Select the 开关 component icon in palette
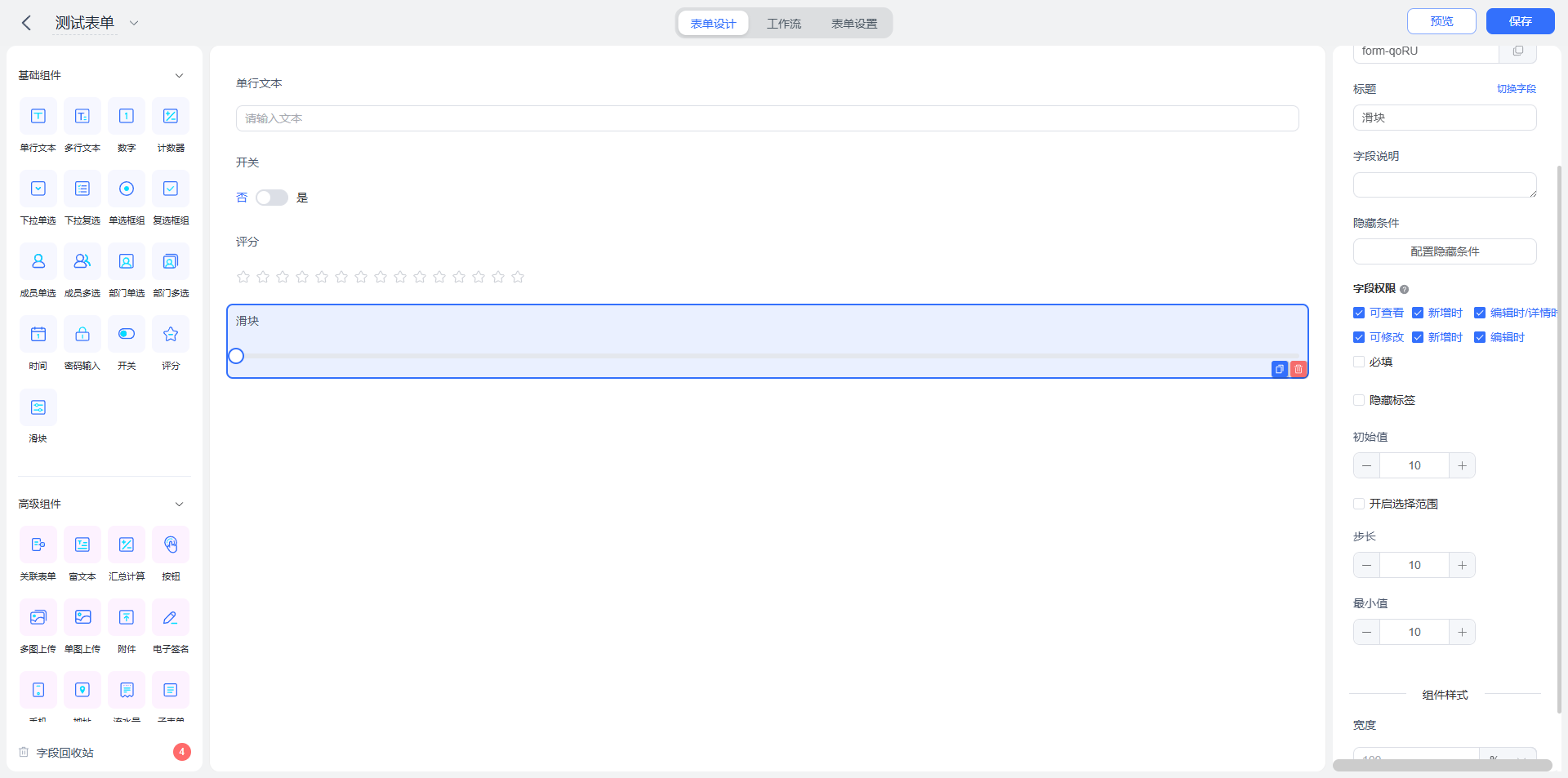 (x=127, y=334)
